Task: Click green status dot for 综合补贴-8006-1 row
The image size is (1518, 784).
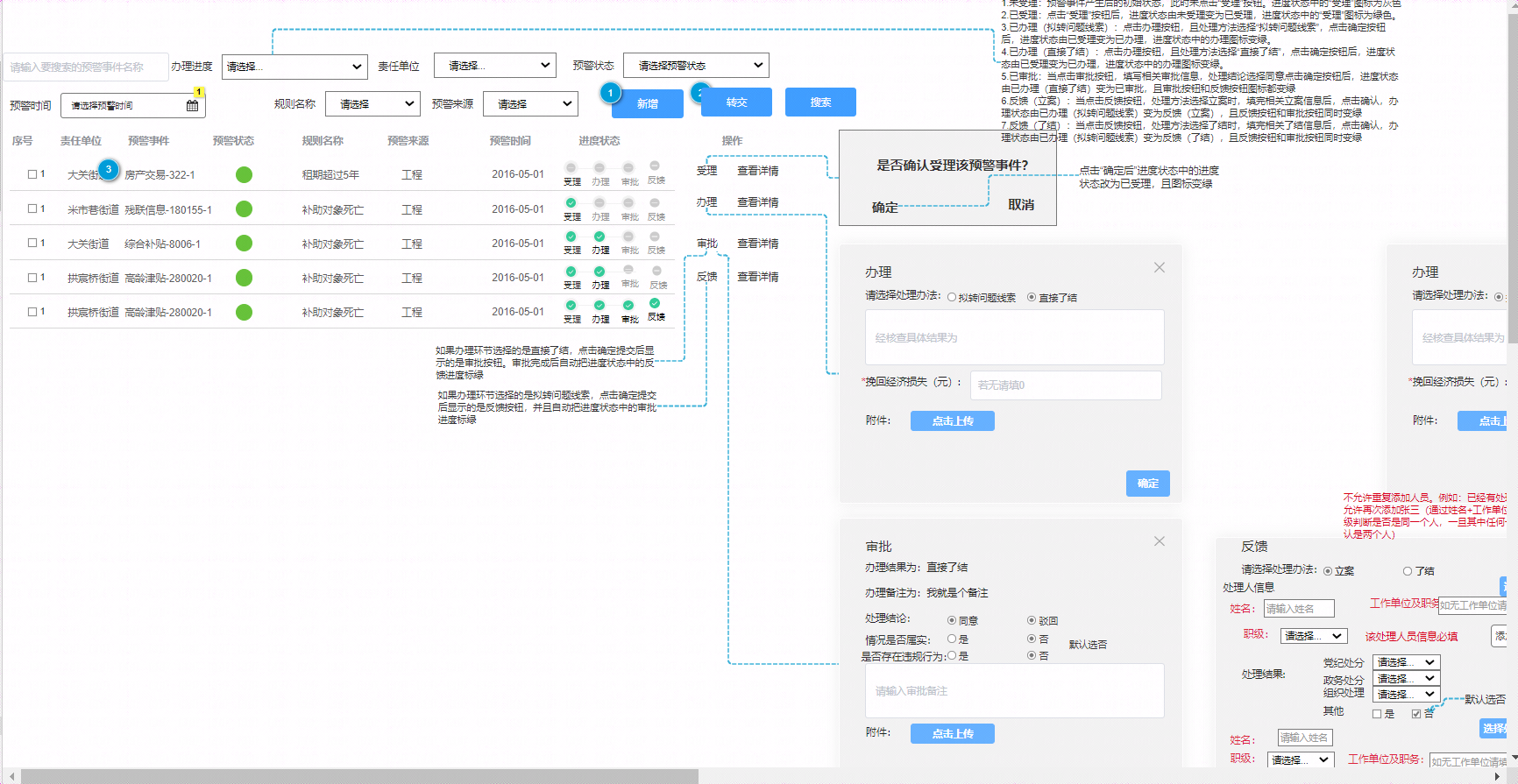Action: (x=244, y=243)
